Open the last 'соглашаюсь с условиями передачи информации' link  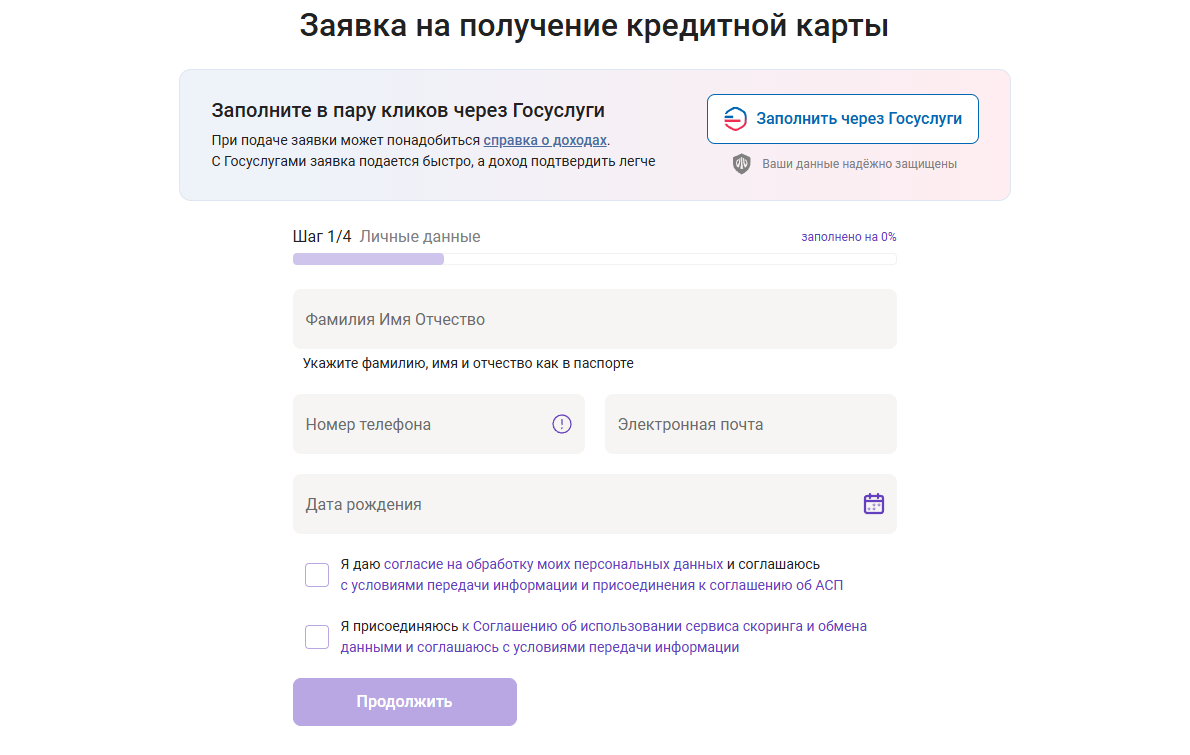tap(578, 647)
